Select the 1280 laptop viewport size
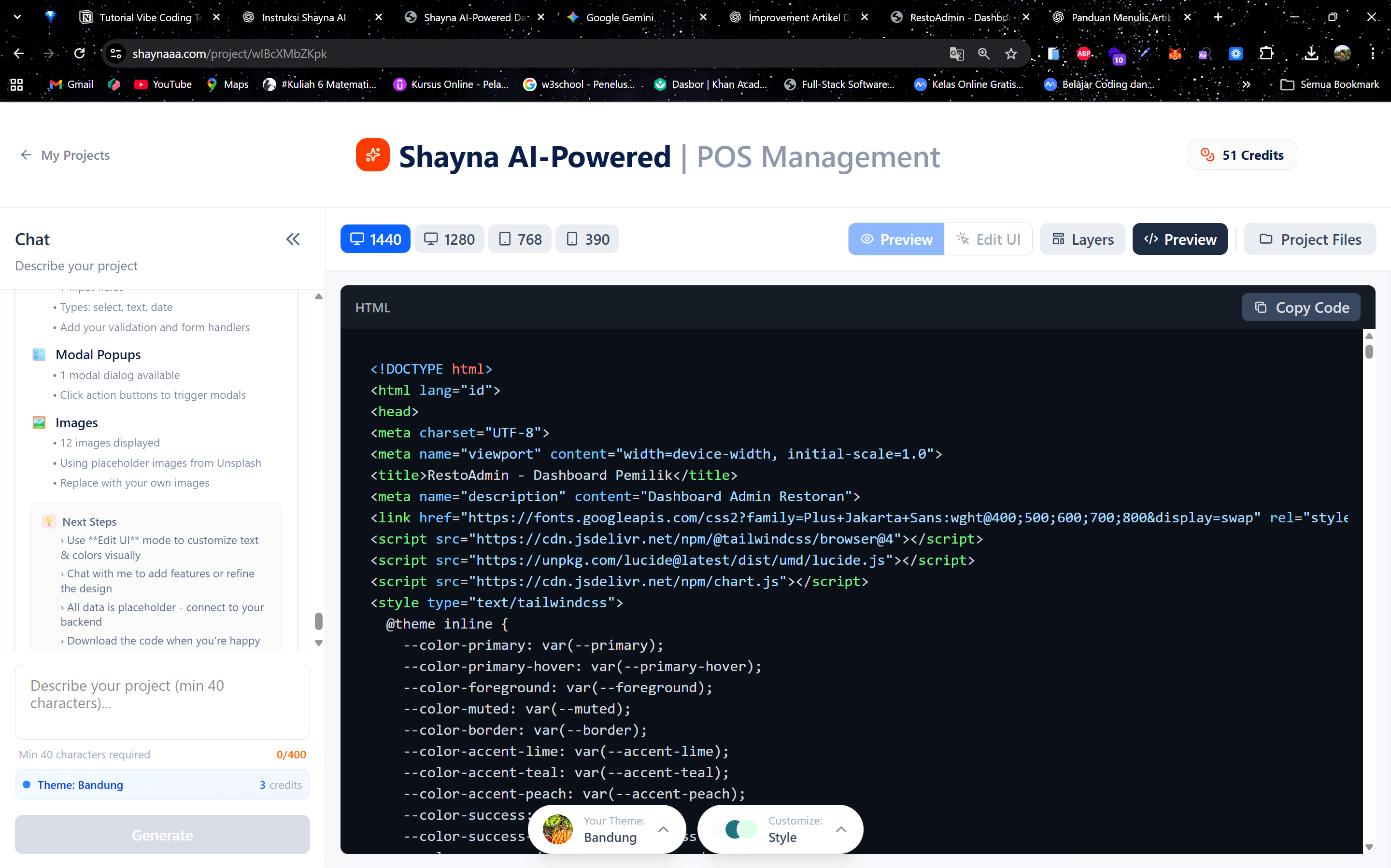The width and height of the screenshot is (1391, 868). tap(449, 239)
